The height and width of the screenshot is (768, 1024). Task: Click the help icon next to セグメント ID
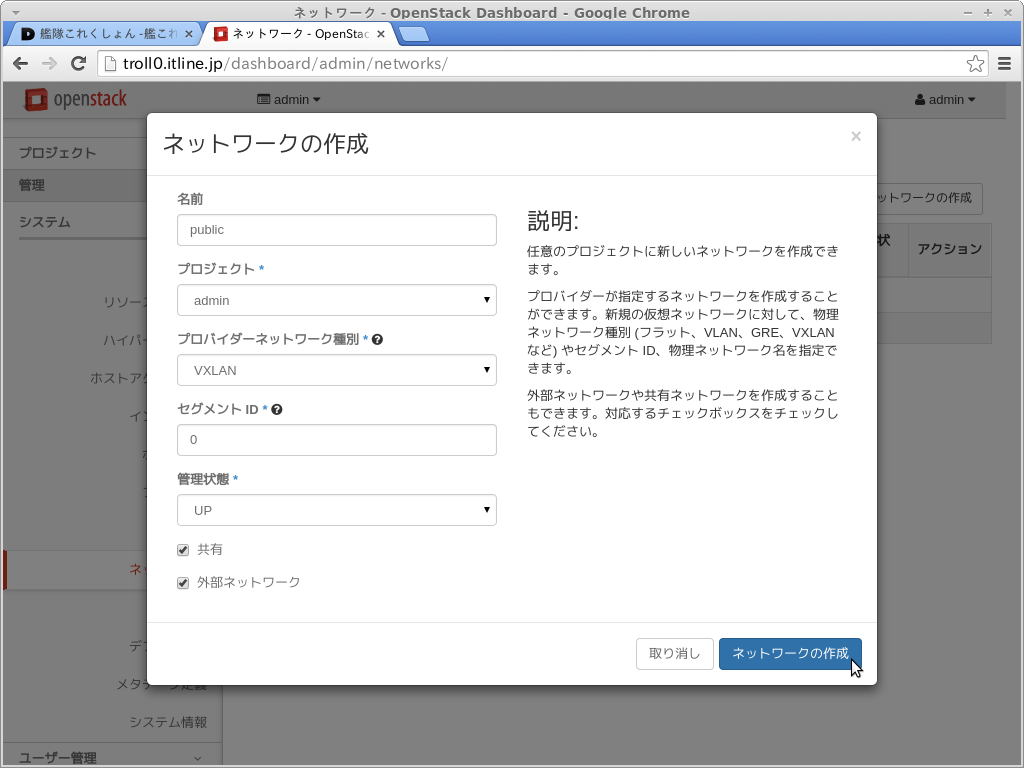click(277, 410)
